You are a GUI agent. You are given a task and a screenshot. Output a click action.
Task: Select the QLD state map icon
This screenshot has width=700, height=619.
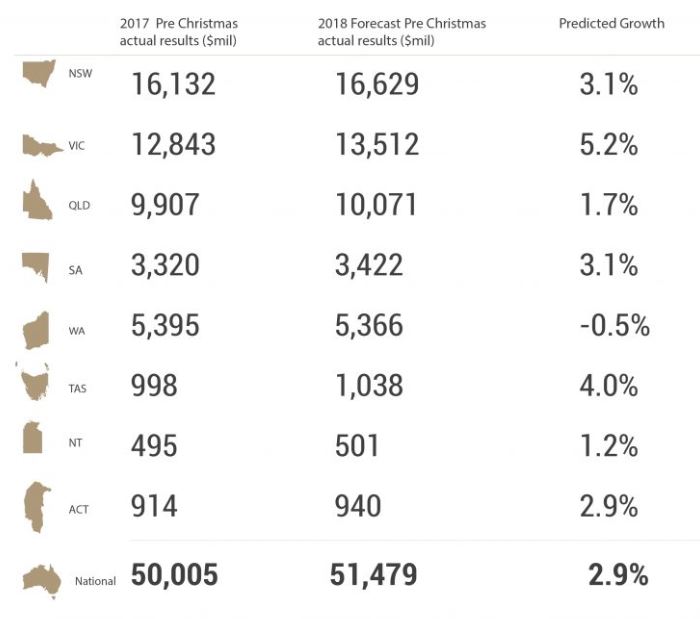point(37,200)
